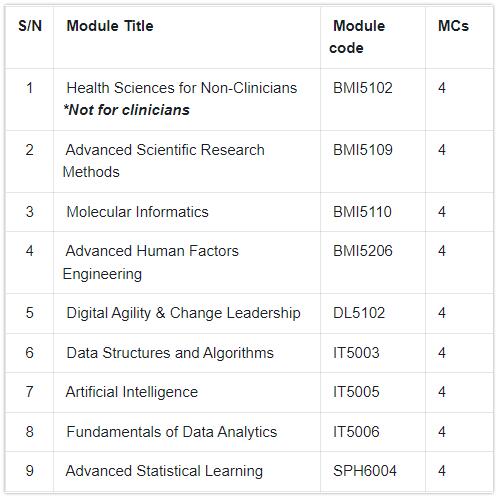Click the Molecular Informatics row title
The image size is (499, 499).
137,212
